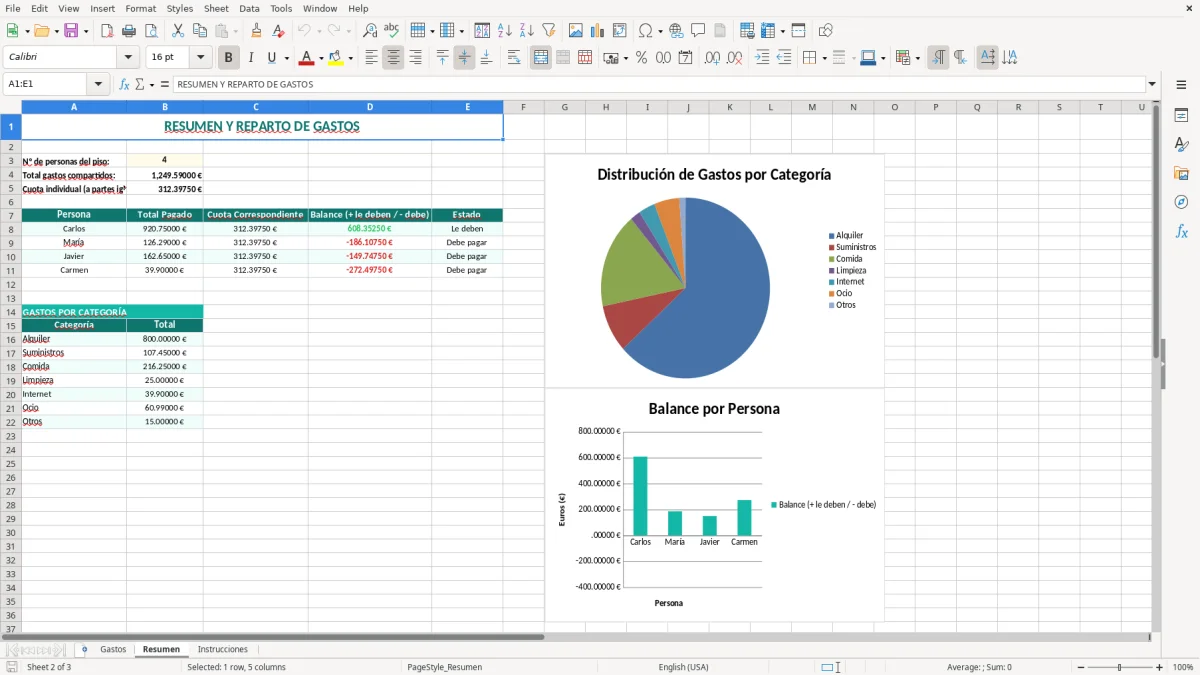1200x675 pixels.
Task: Click the Spelling check icon
Action: pos(392,31)
